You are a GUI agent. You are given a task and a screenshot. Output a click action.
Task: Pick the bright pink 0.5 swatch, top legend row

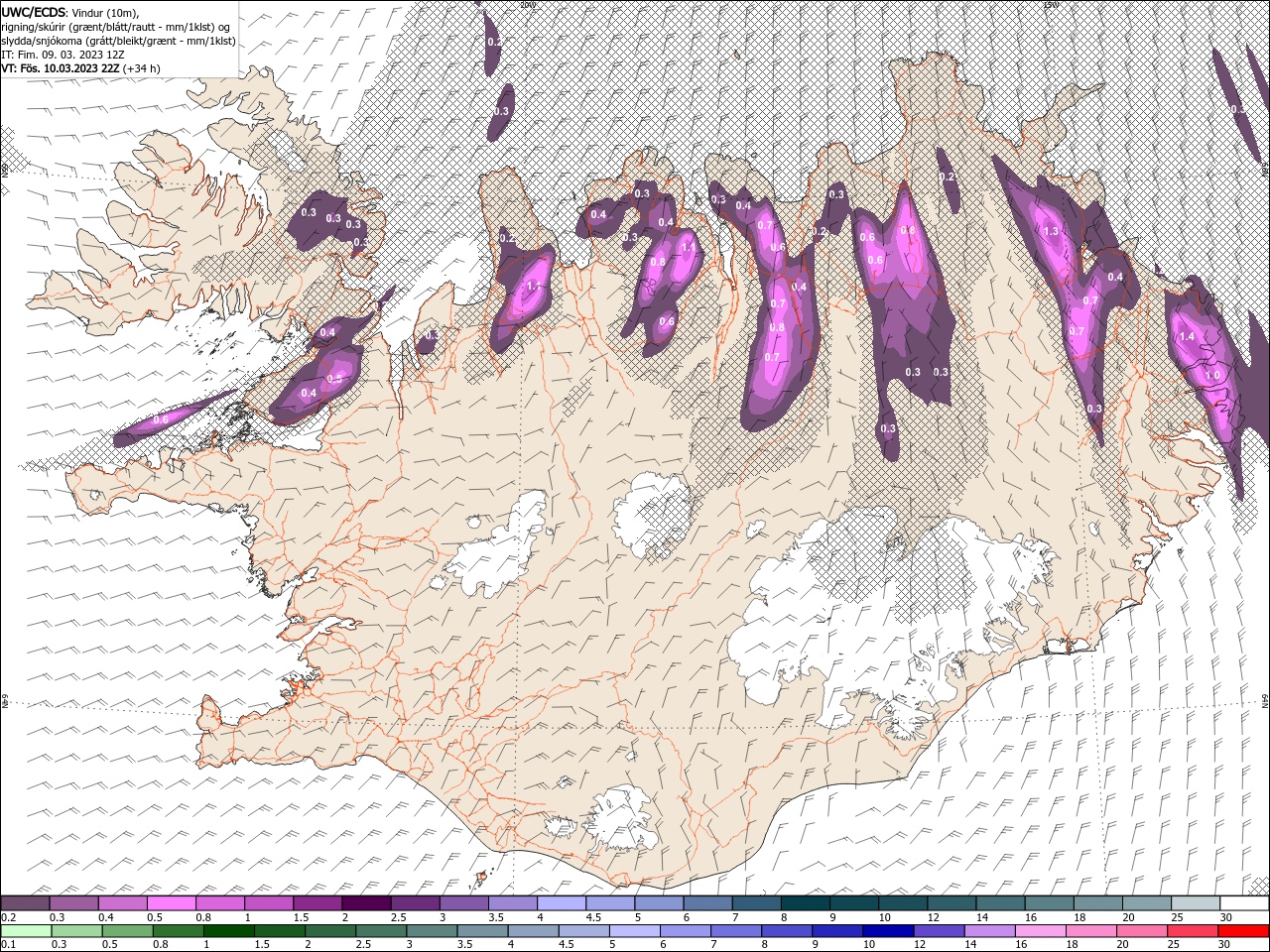(171, 903)
